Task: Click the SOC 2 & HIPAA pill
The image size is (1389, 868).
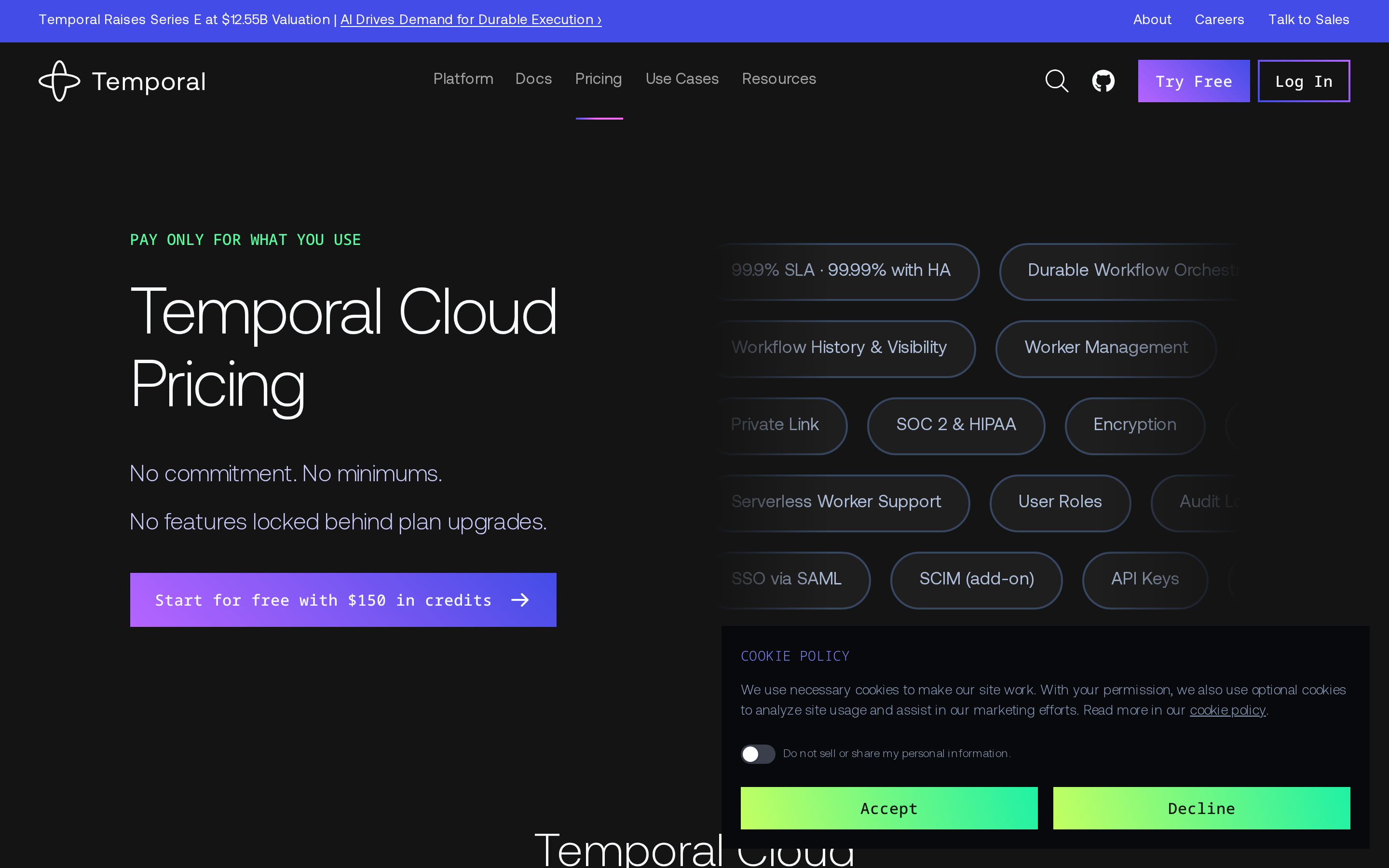Action: coord(955,425)
